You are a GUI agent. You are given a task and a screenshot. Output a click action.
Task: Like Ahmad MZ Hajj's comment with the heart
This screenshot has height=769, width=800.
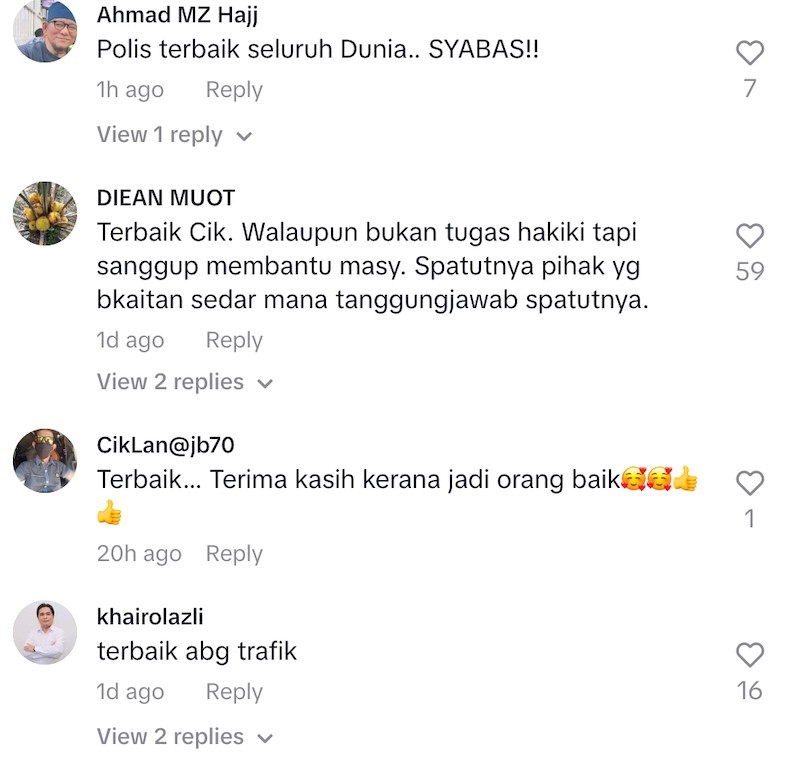tap(749, 53)
